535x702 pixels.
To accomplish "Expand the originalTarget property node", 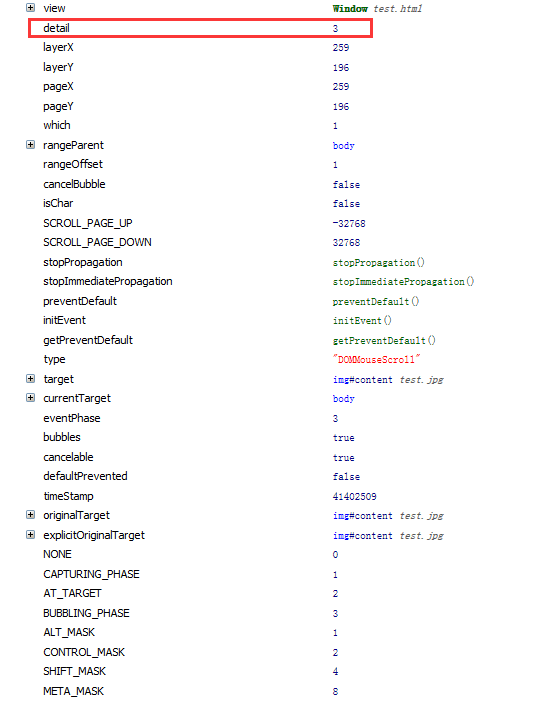I will (30, 515).
